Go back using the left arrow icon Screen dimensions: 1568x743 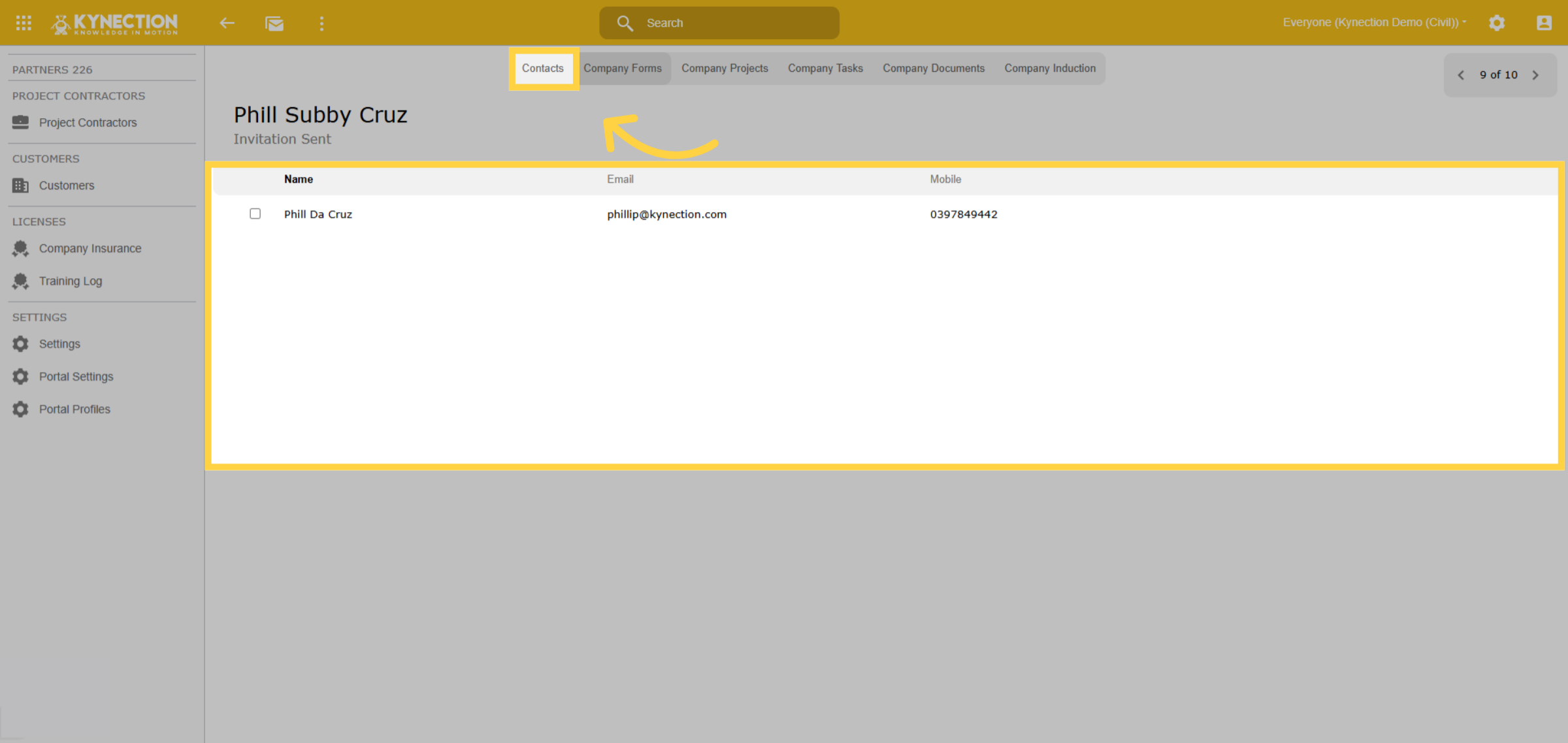click(227, 23)
